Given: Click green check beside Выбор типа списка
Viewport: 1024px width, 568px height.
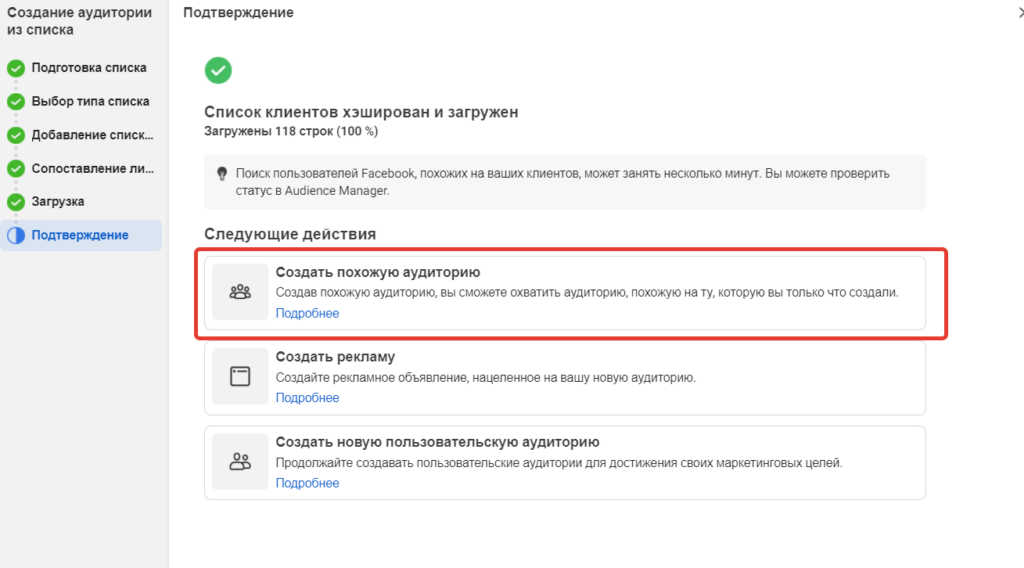Looking at the screenshot, I should 16,101.
